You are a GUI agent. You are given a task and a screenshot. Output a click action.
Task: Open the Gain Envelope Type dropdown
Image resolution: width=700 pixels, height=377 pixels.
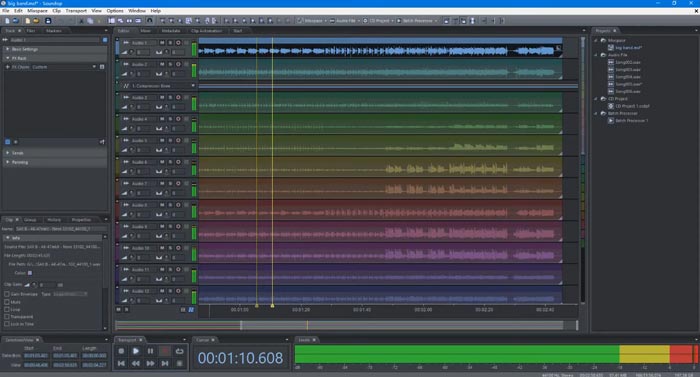[70, 294]
